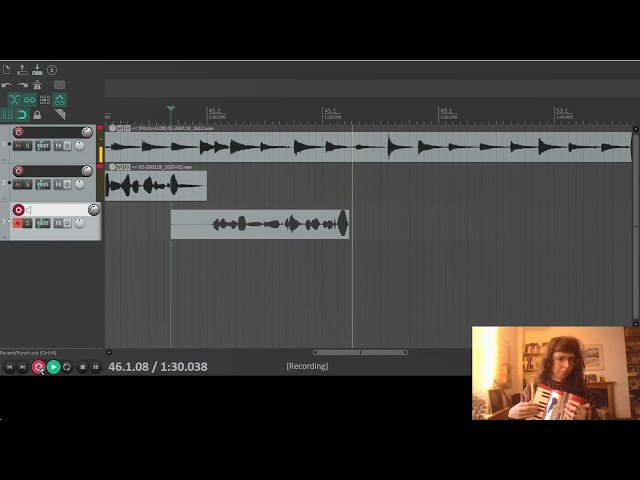Solo track 3
The width and height of the screenshot is (640, 480).
click(27, 223)
